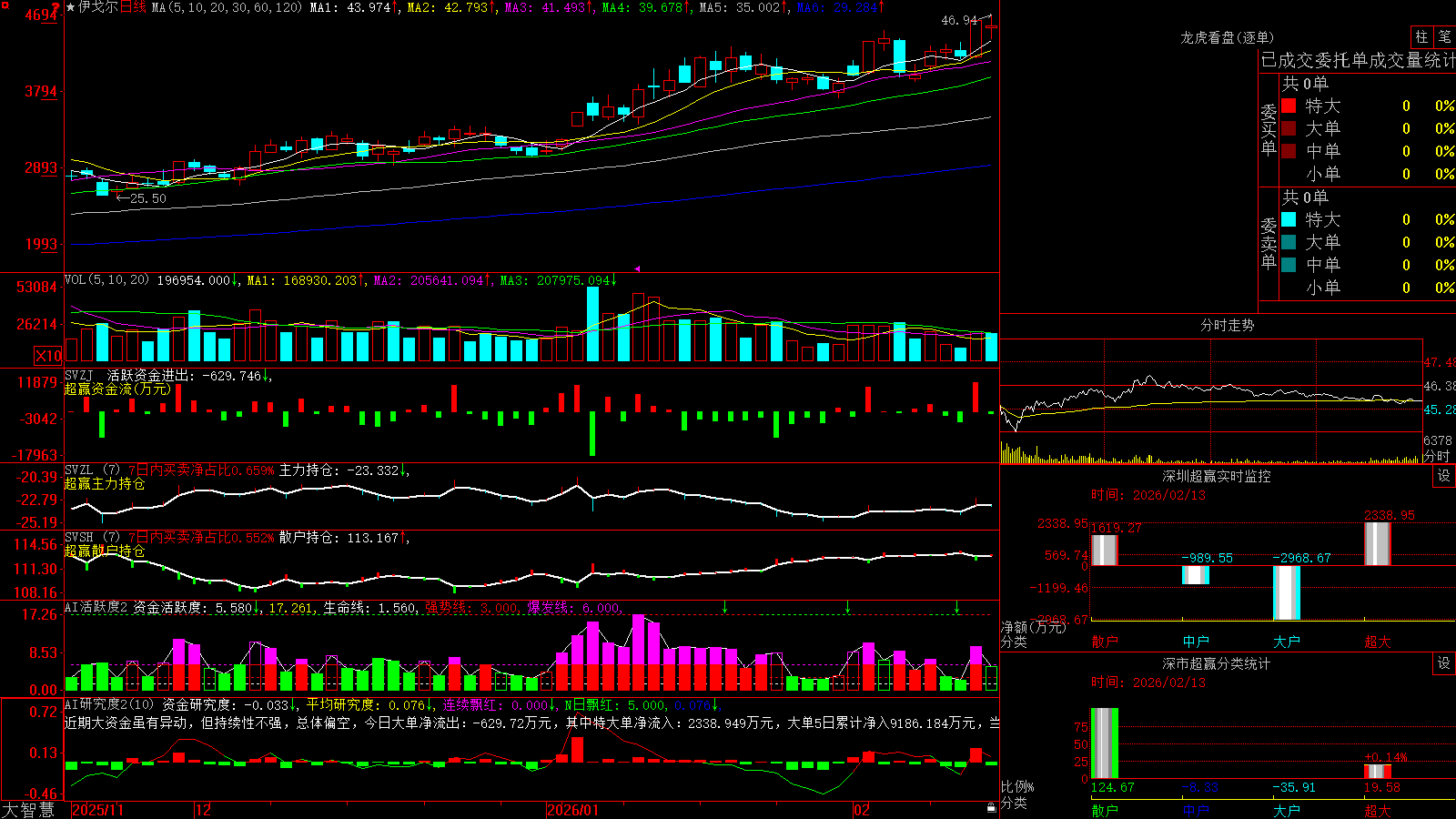Click the 12 month label on time axis

[203, 810]
